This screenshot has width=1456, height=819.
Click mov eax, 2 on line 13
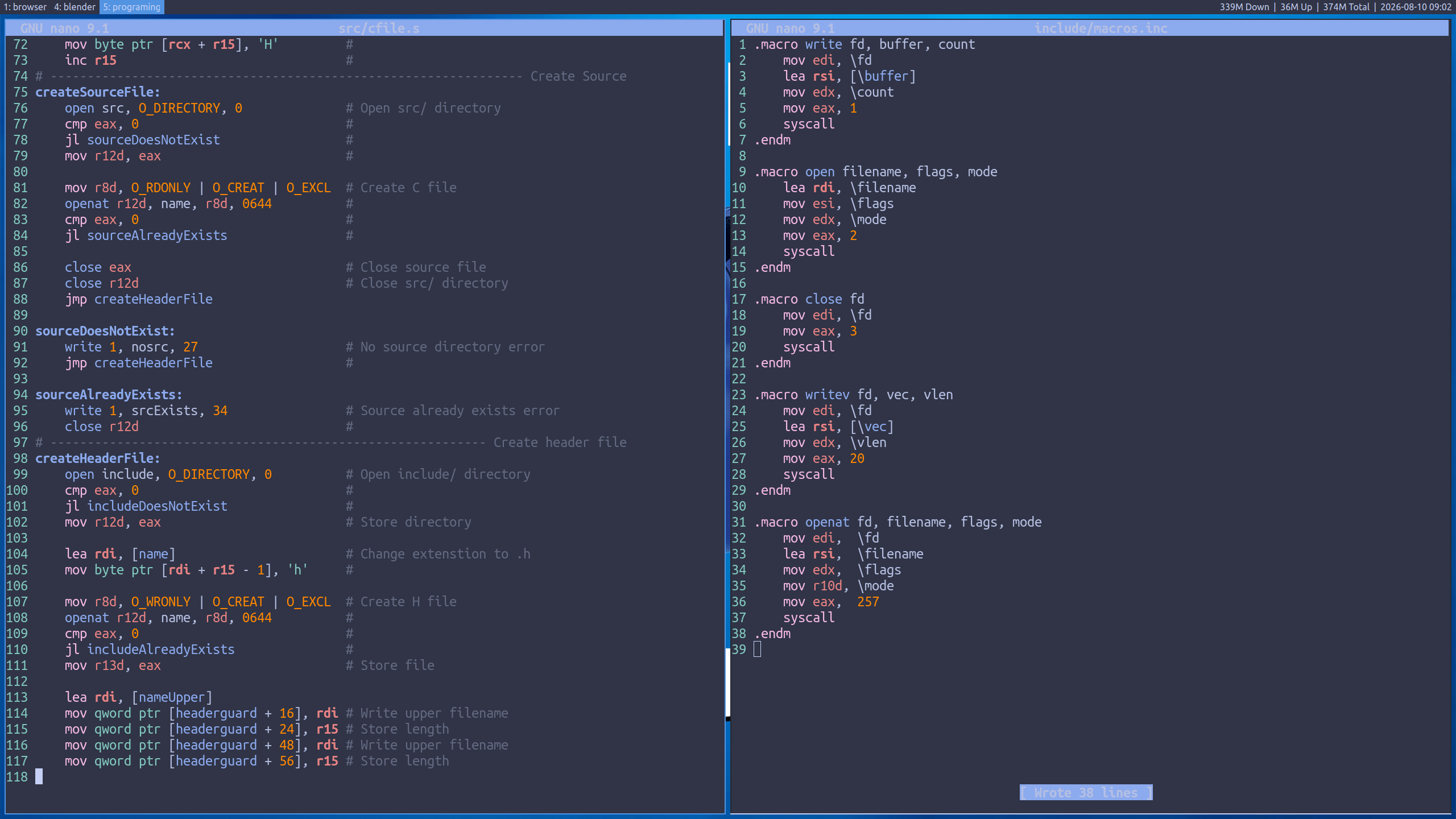820,235
